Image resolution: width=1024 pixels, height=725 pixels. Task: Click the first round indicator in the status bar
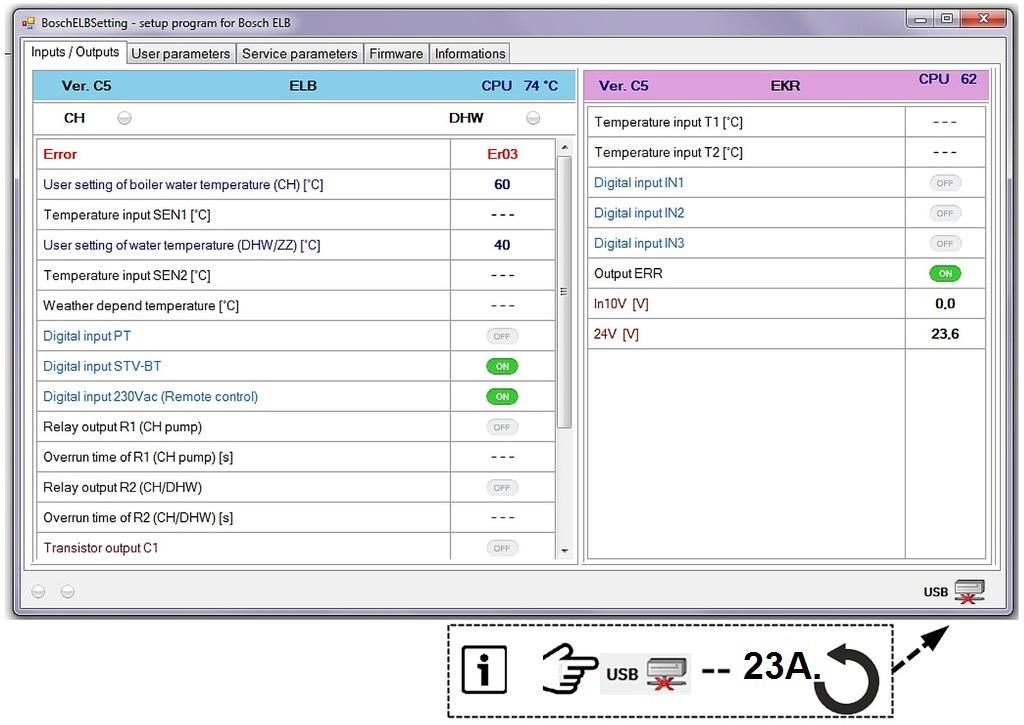coord(39,592)
